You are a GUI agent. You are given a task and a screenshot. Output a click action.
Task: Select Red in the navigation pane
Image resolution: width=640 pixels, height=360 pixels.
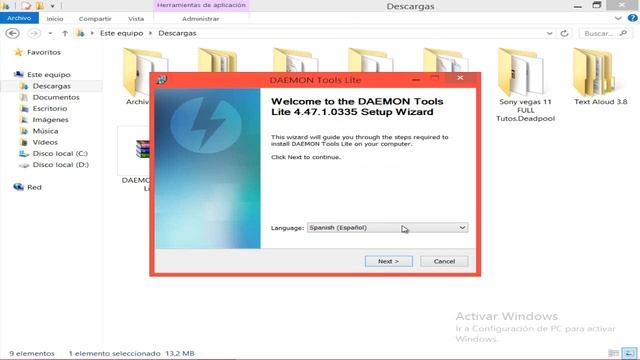[34, 187]
